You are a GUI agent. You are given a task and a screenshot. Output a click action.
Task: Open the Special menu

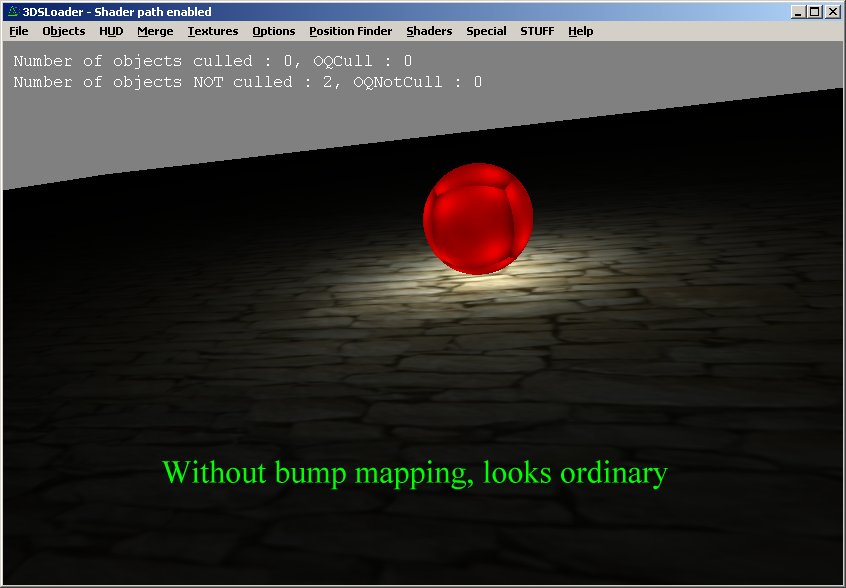pyautogui.click(x=486, y=31)
